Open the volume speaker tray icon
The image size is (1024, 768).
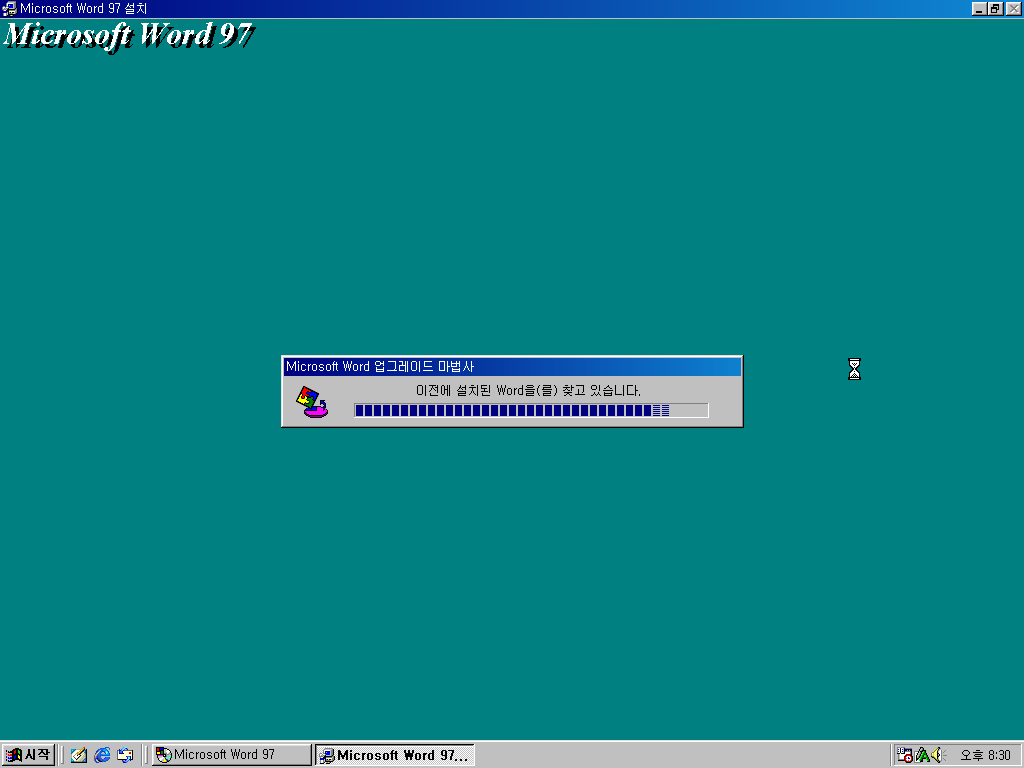(938, 755)
